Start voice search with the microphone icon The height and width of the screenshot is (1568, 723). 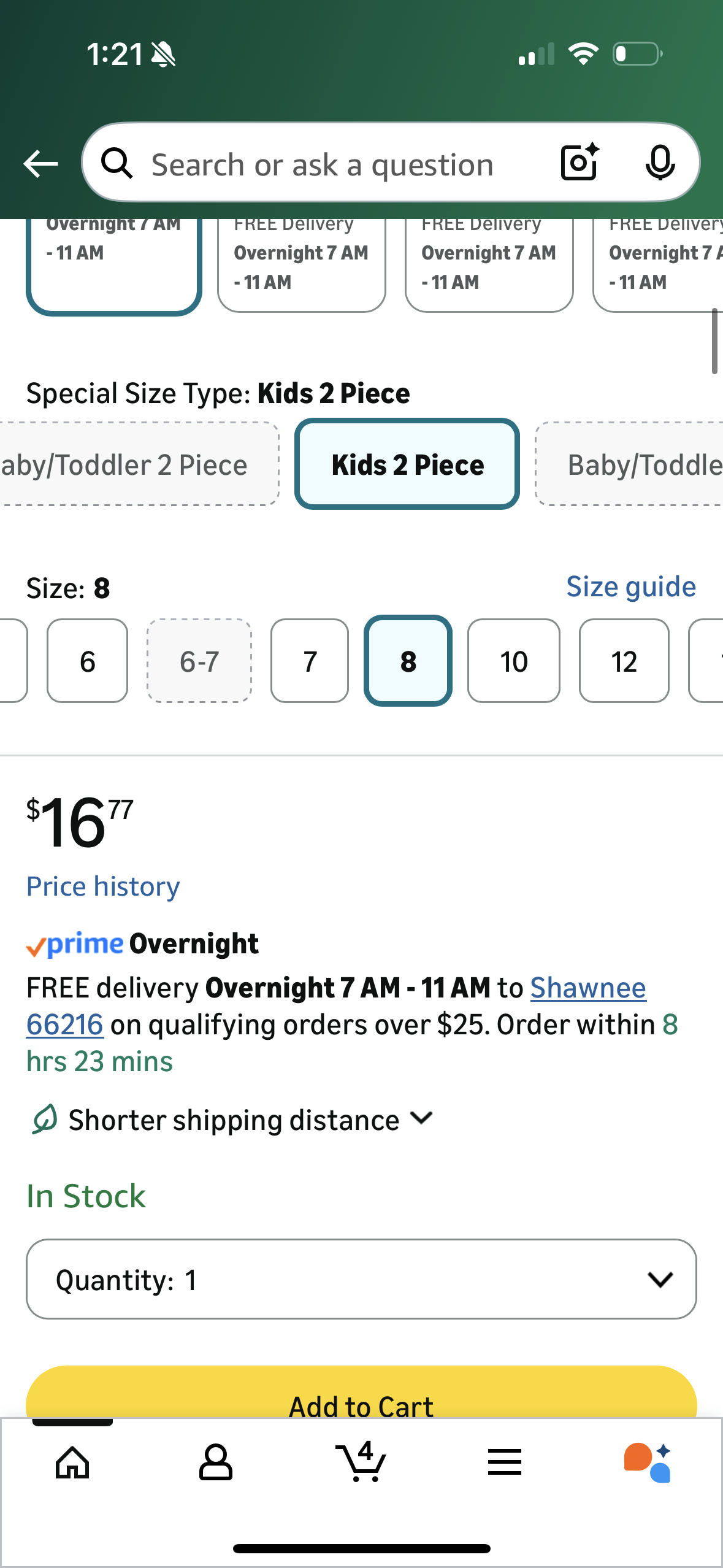tap(659, 163)
